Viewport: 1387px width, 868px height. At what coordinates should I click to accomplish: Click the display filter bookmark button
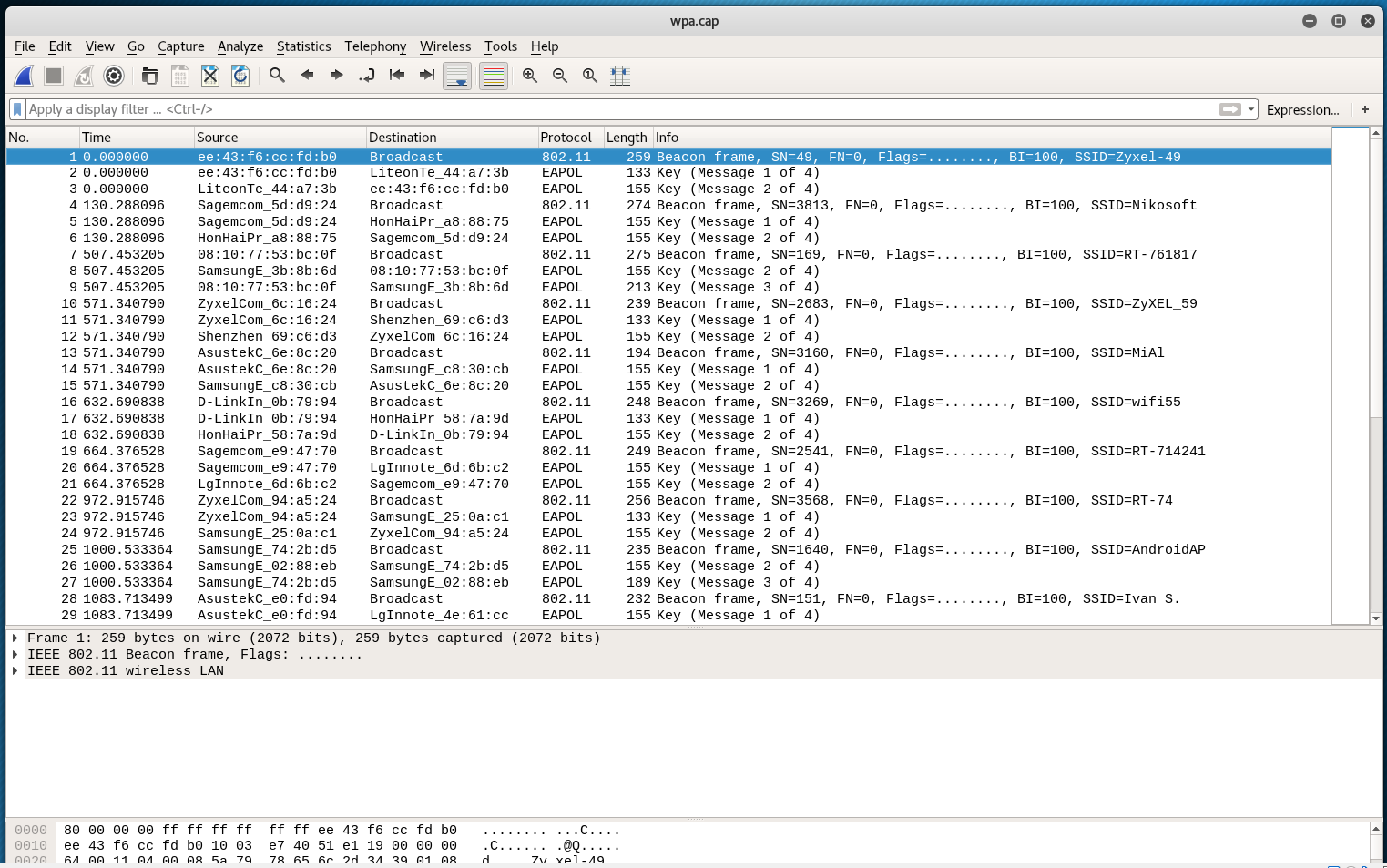[x=17, y=109]
